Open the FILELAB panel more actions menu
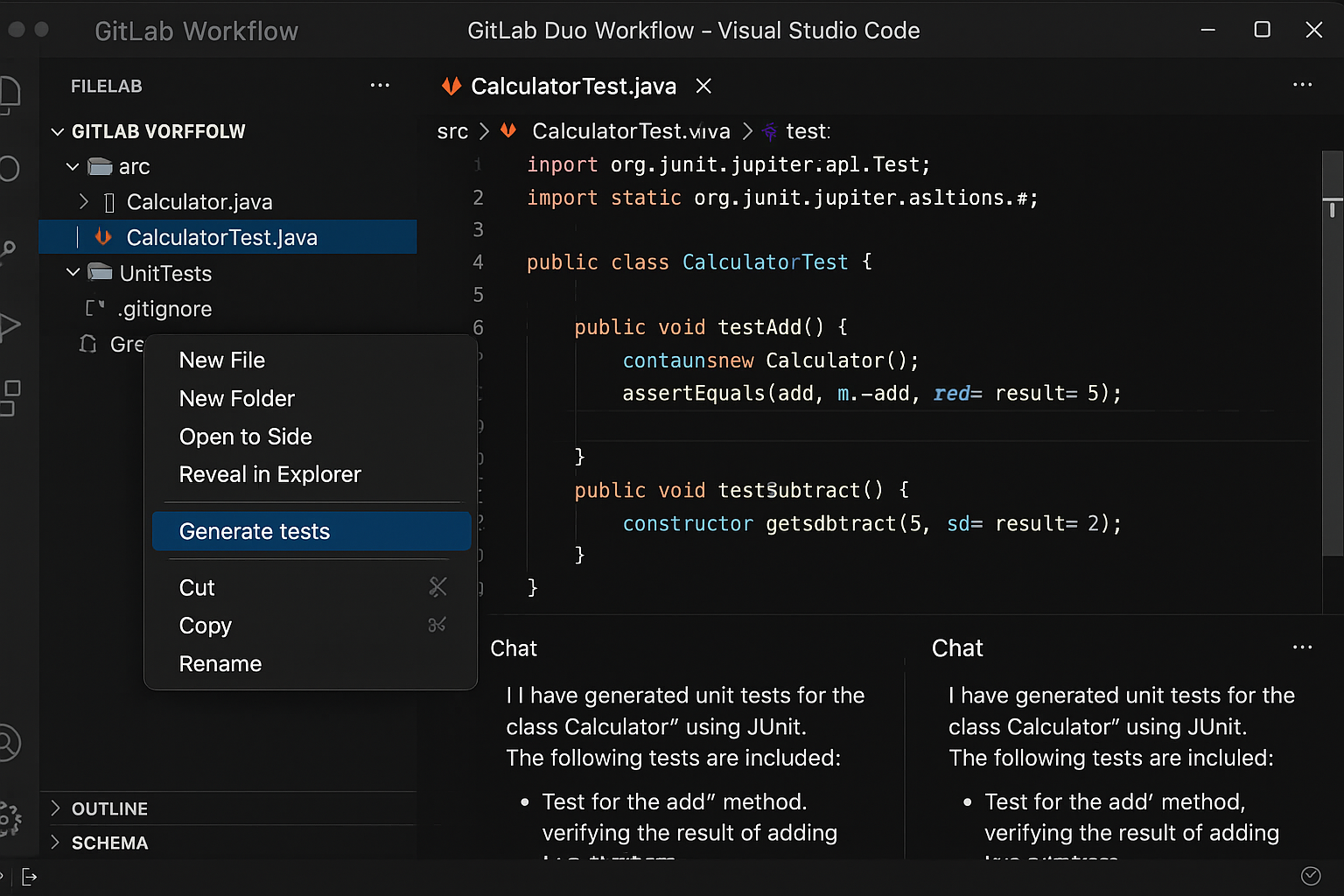 pyautogui.click(x=380, y=86)
